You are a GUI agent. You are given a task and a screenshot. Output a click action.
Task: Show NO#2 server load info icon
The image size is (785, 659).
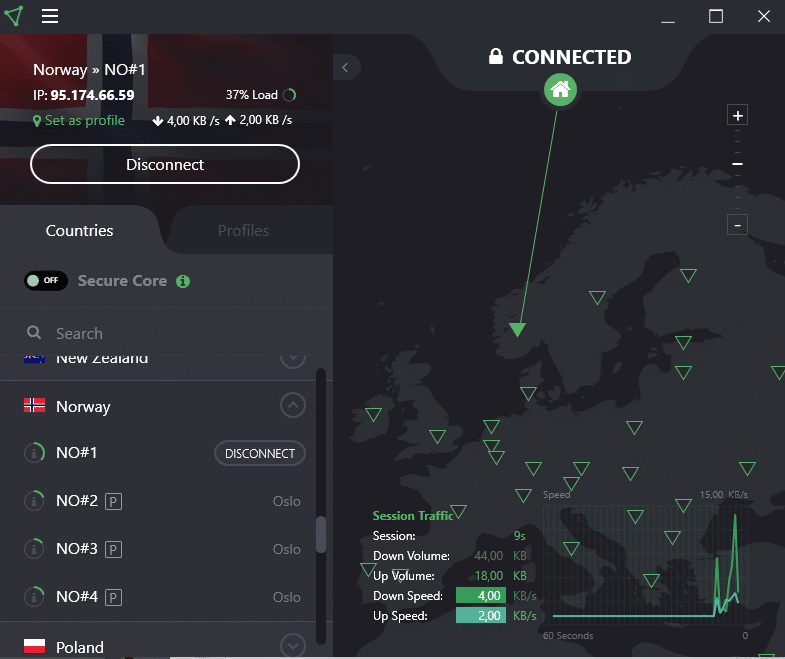pos(35,501)
